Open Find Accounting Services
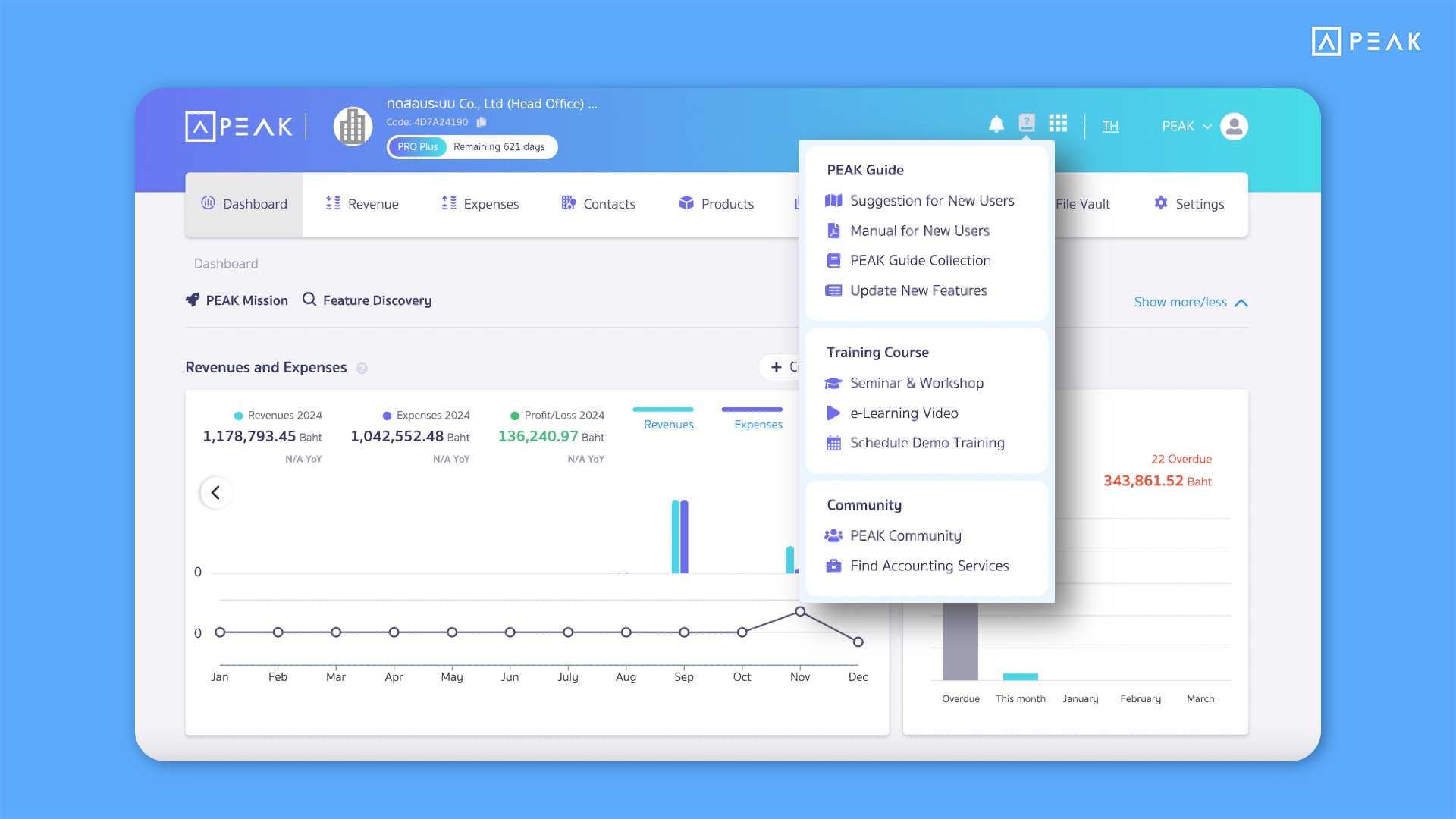The image size is (1456, 819). pos(929,566)
